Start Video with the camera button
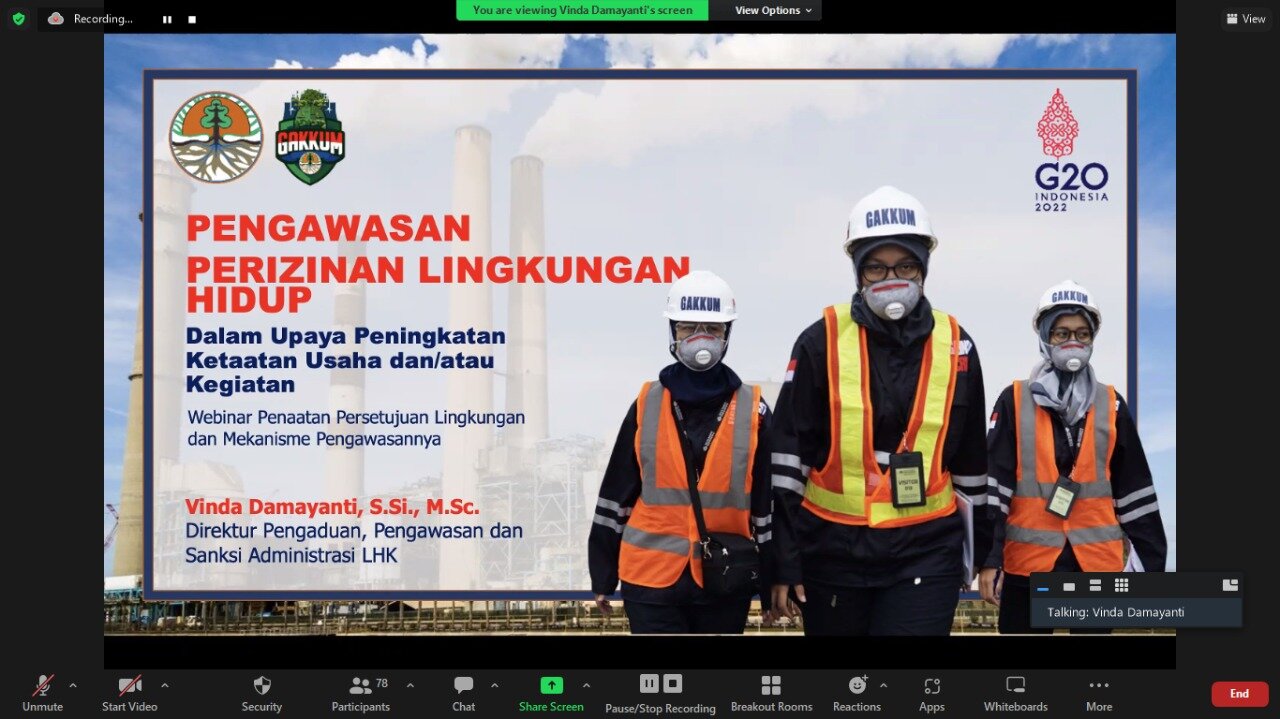Viewport: 1280px width, 719px height. 129,693
